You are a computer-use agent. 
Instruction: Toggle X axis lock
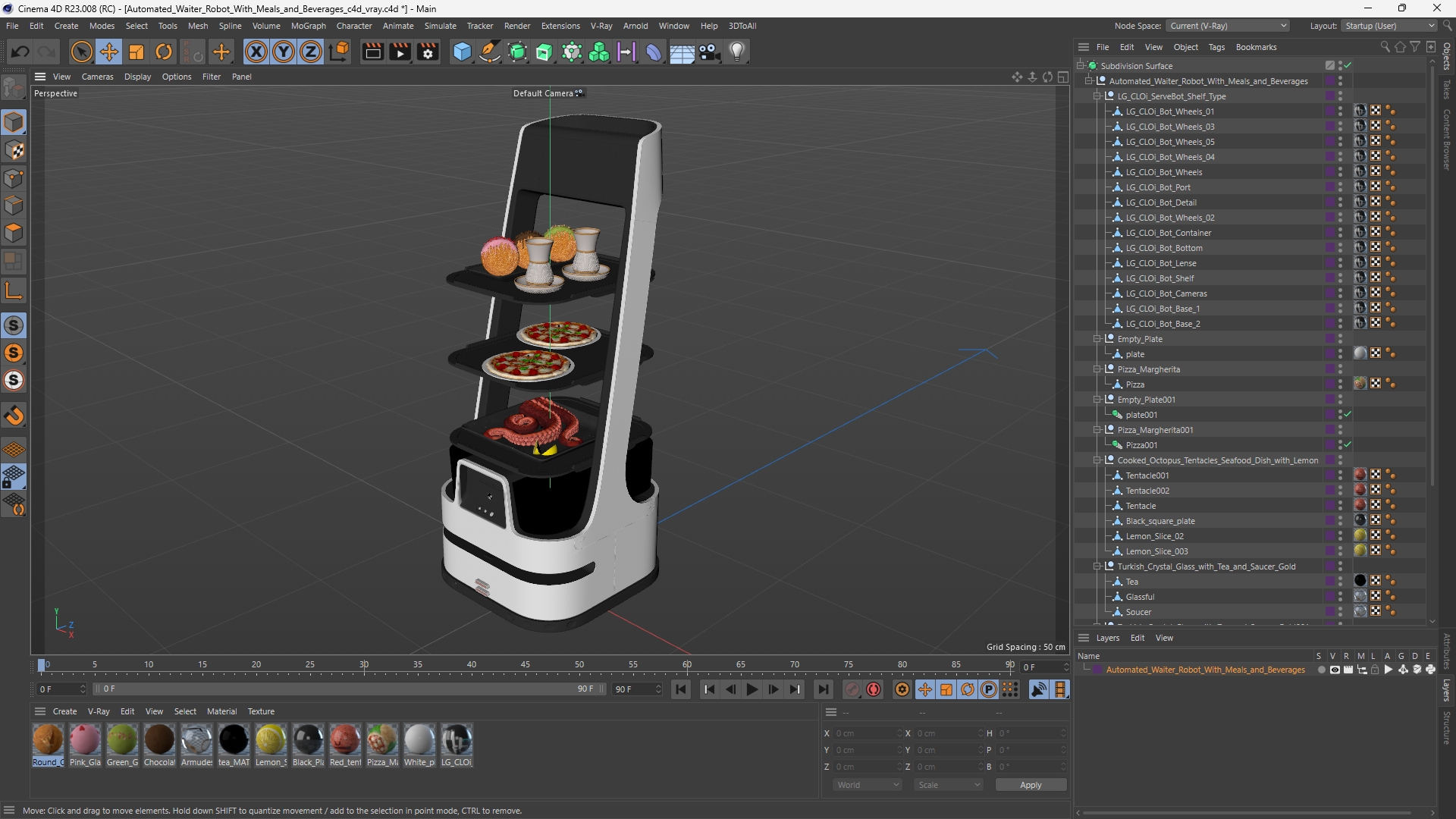256,52
